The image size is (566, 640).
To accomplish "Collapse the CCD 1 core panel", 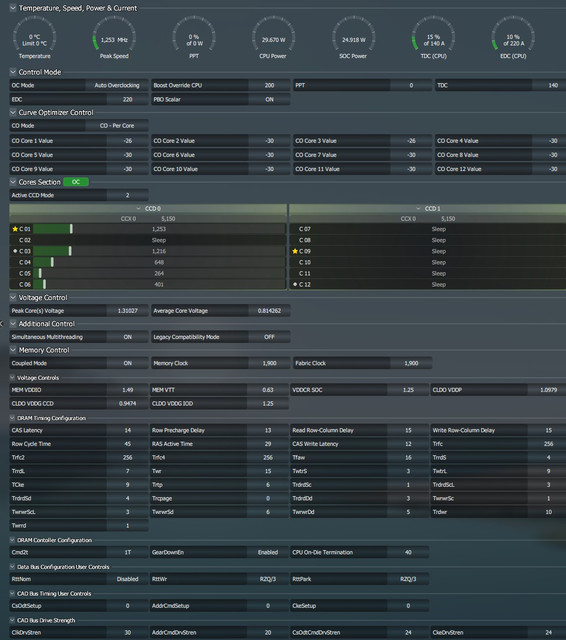I will point(418,209).
